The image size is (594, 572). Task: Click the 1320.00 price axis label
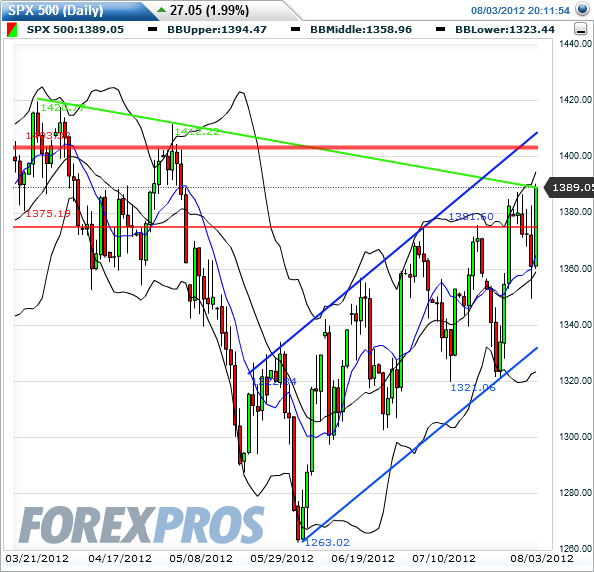click(575, 380)
